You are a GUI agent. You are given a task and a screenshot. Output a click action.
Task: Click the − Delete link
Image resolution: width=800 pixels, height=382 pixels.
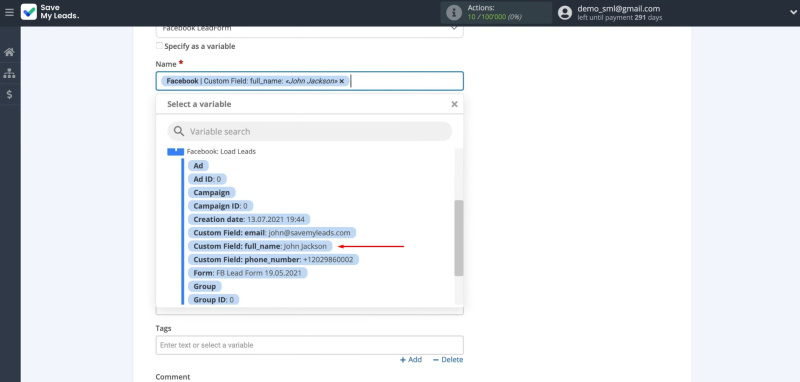pos(447,360)
